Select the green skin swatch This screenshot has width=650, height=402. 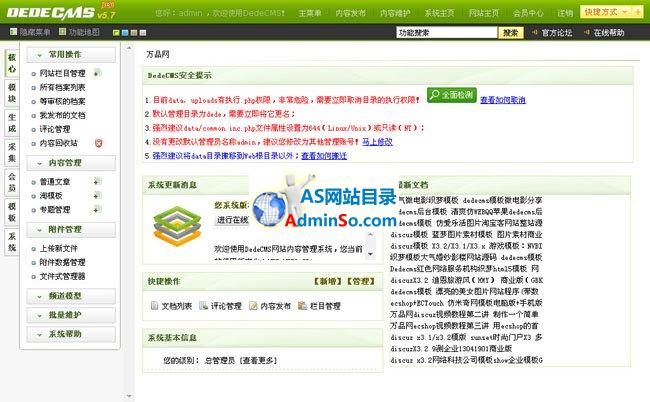(116, 33)
